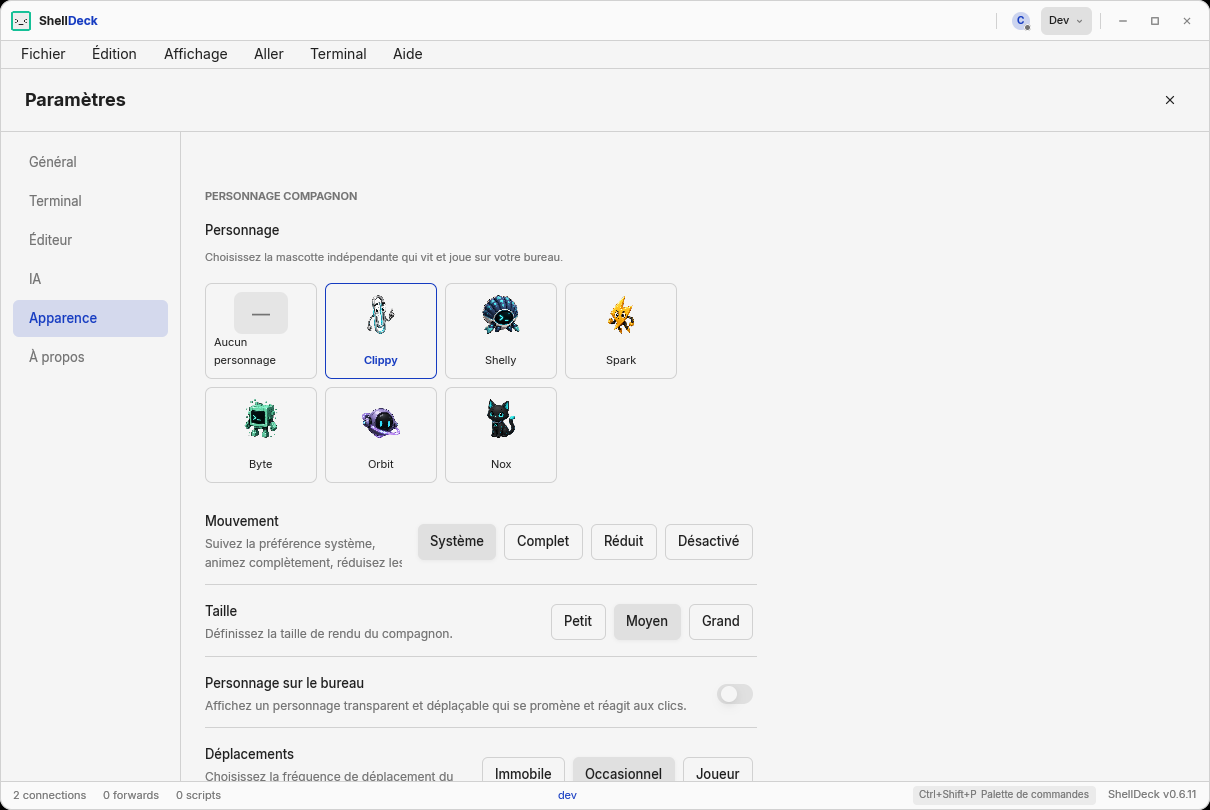Screen dimensions: 1210x810
Task: Open the Aide menu
Action: point(408,54)
